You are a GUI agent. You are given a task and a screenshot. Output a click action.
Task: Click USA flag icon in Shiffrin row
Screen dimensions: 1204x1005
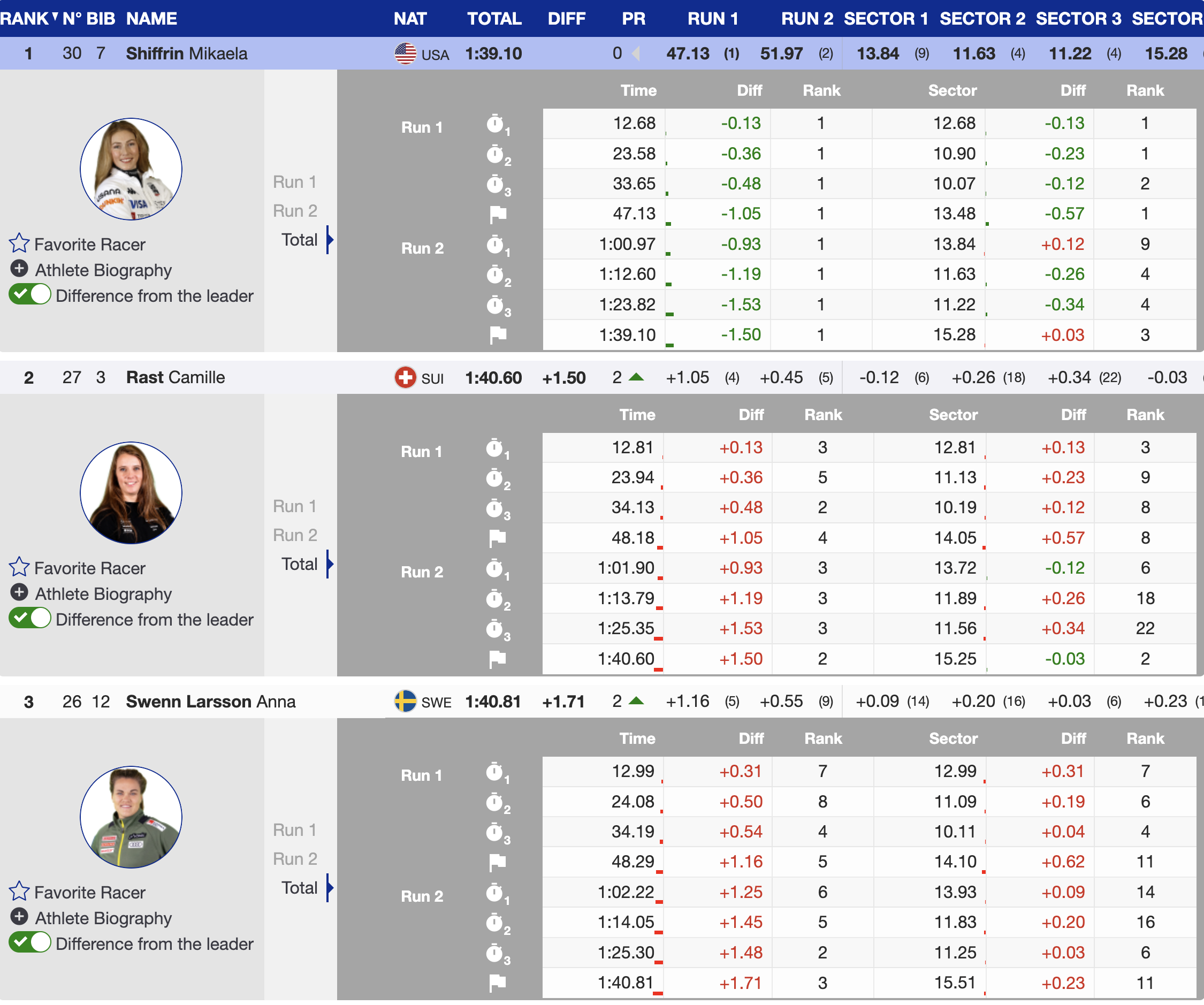406,54
